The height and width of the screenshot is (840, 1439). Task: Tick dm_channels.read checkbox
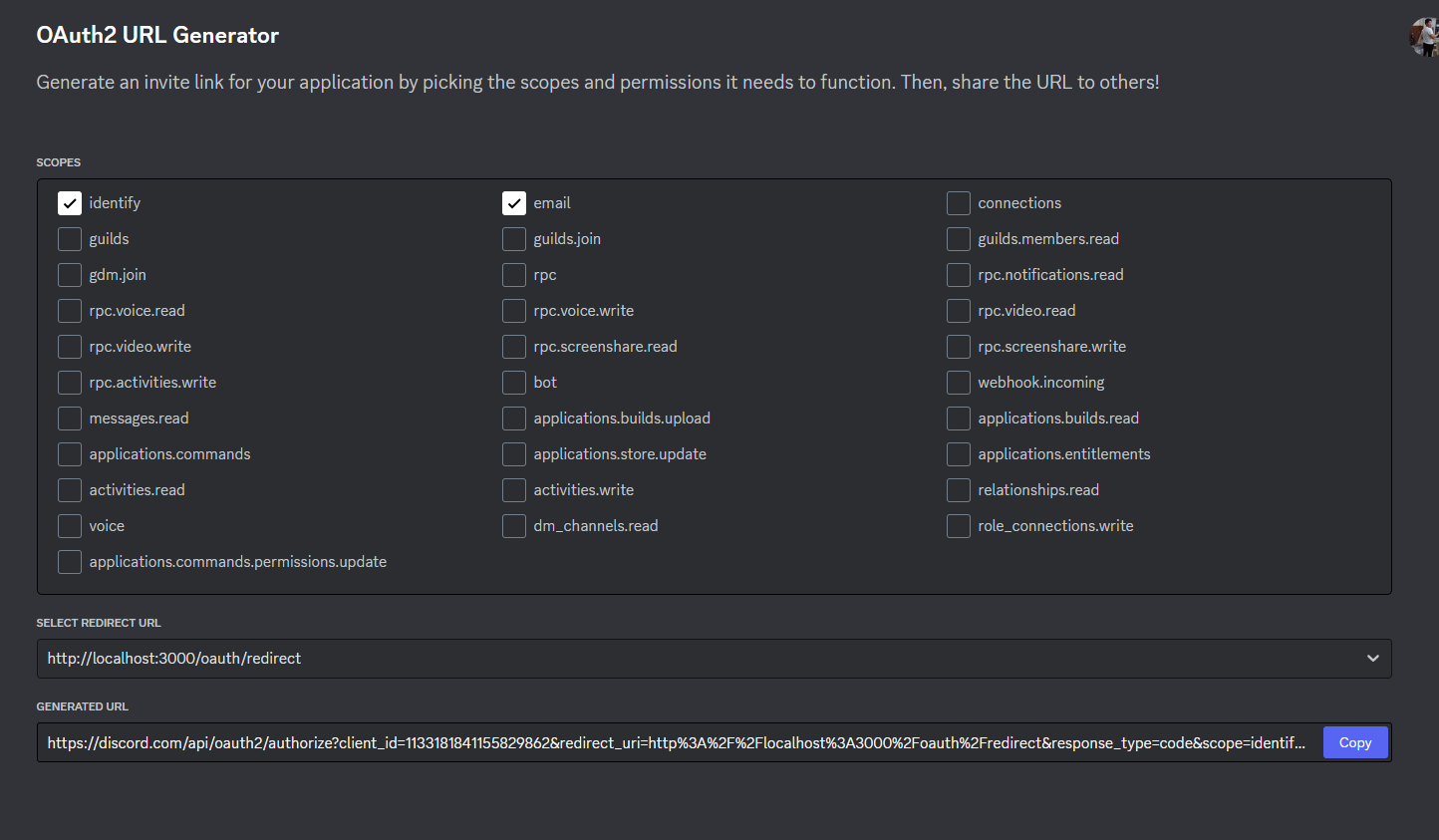click(514, 526)
